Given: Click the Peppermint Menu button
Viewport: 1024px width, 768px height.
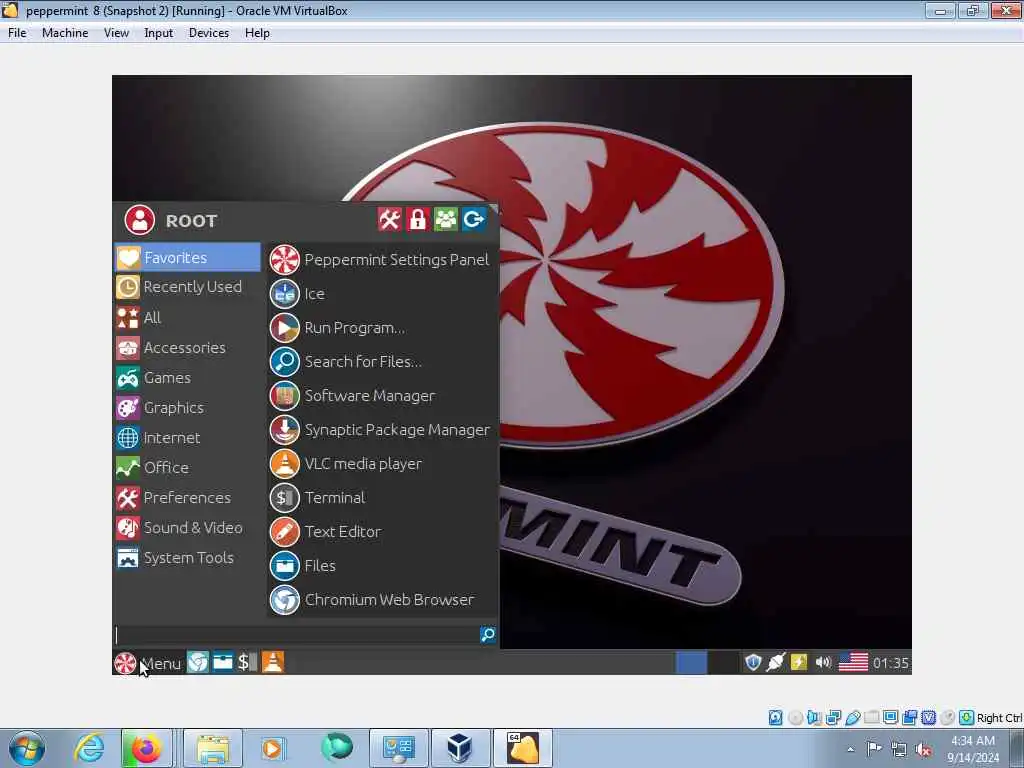Looking at the screenshot, I should click(x=148, y=663).
